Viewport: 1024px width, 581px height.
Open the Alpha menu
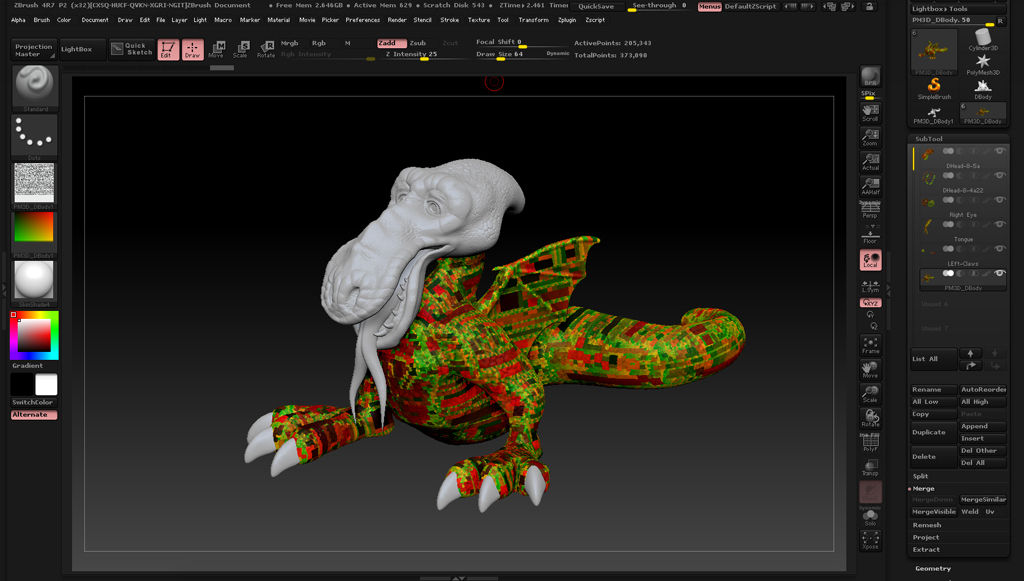tap(18, 20)
